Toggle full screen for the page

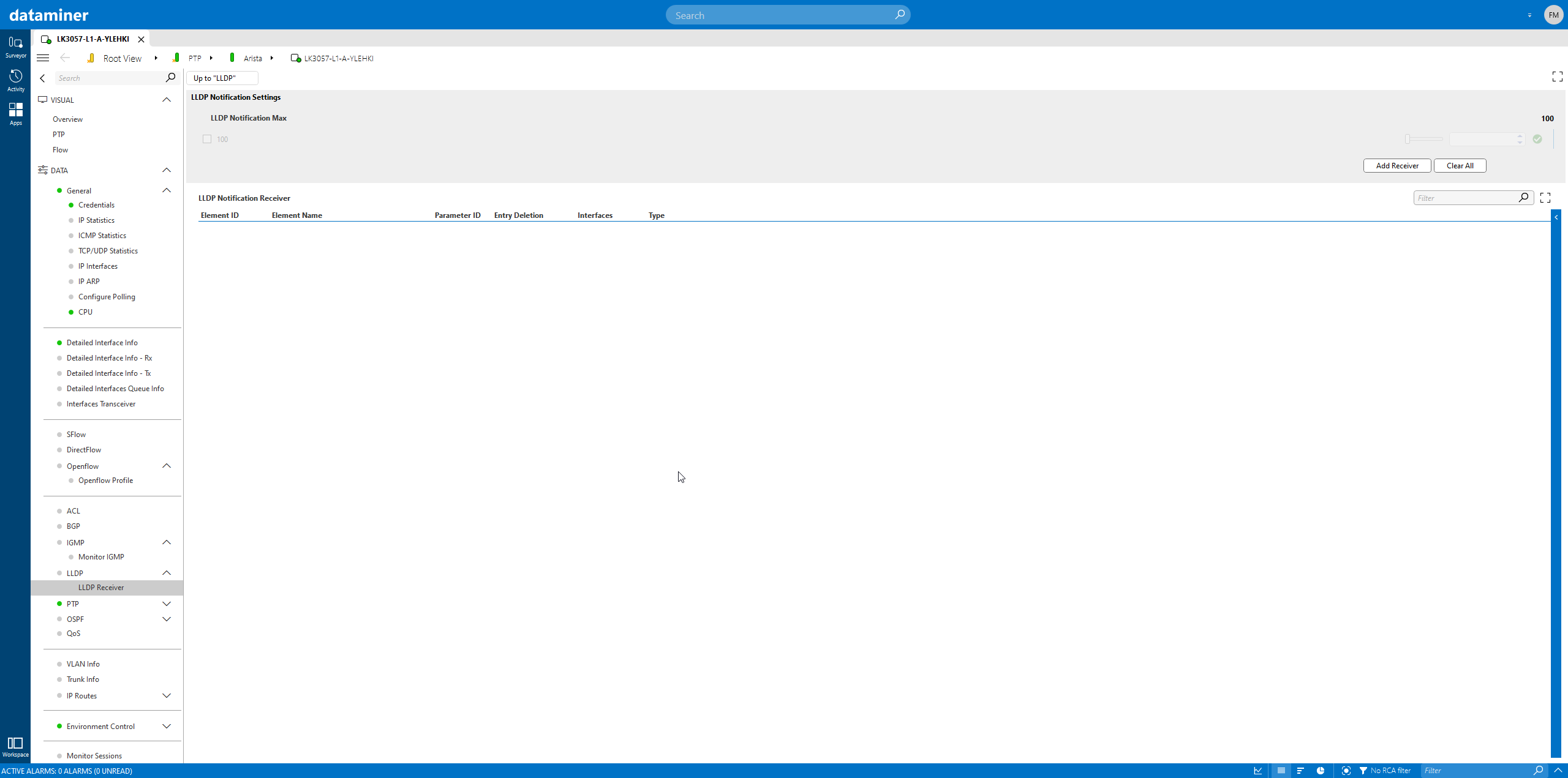(x=1557, y=77)
